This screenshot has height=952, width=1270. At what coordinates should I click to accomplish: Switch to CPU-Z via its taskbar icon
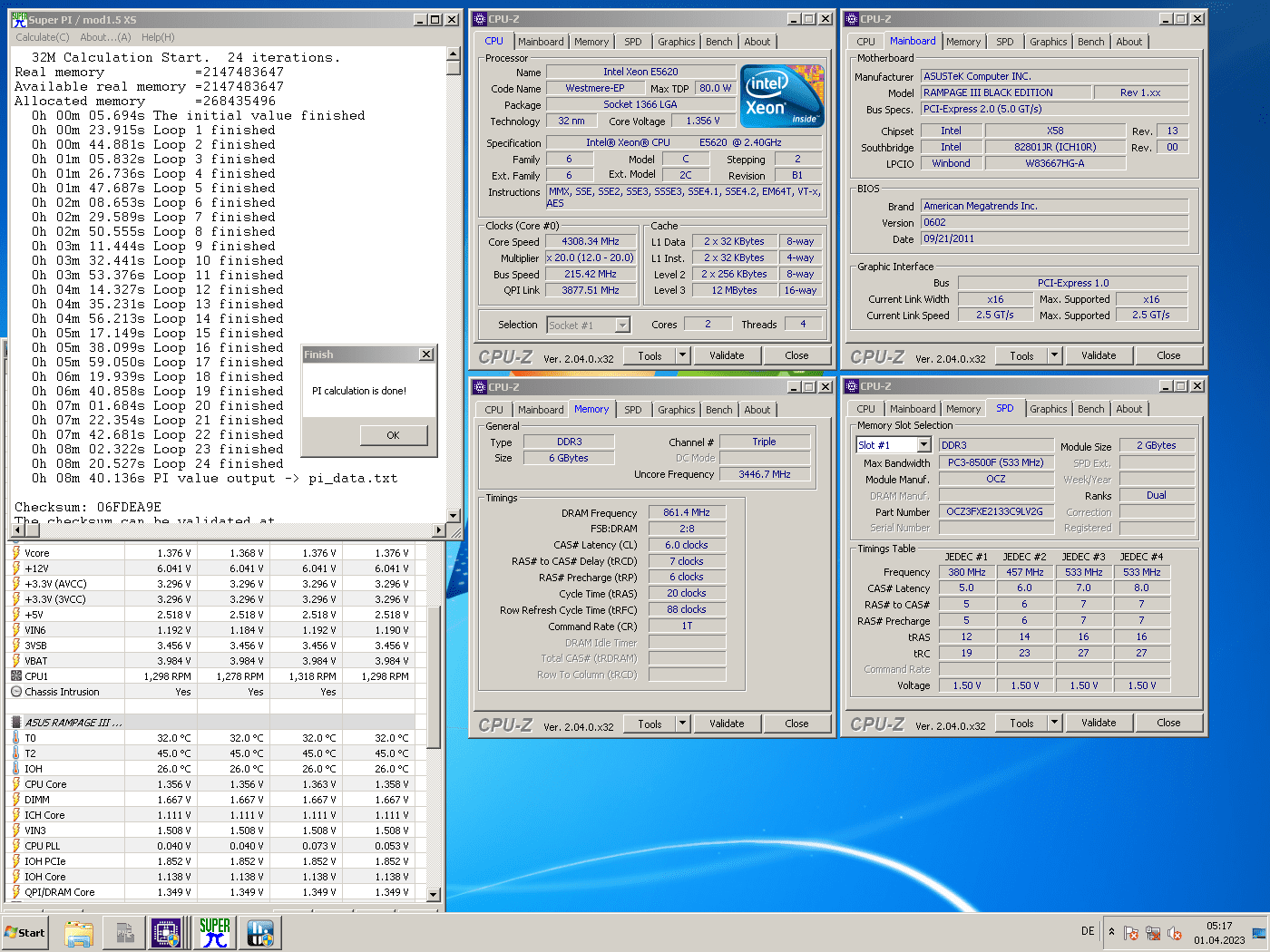click(166, 933)
